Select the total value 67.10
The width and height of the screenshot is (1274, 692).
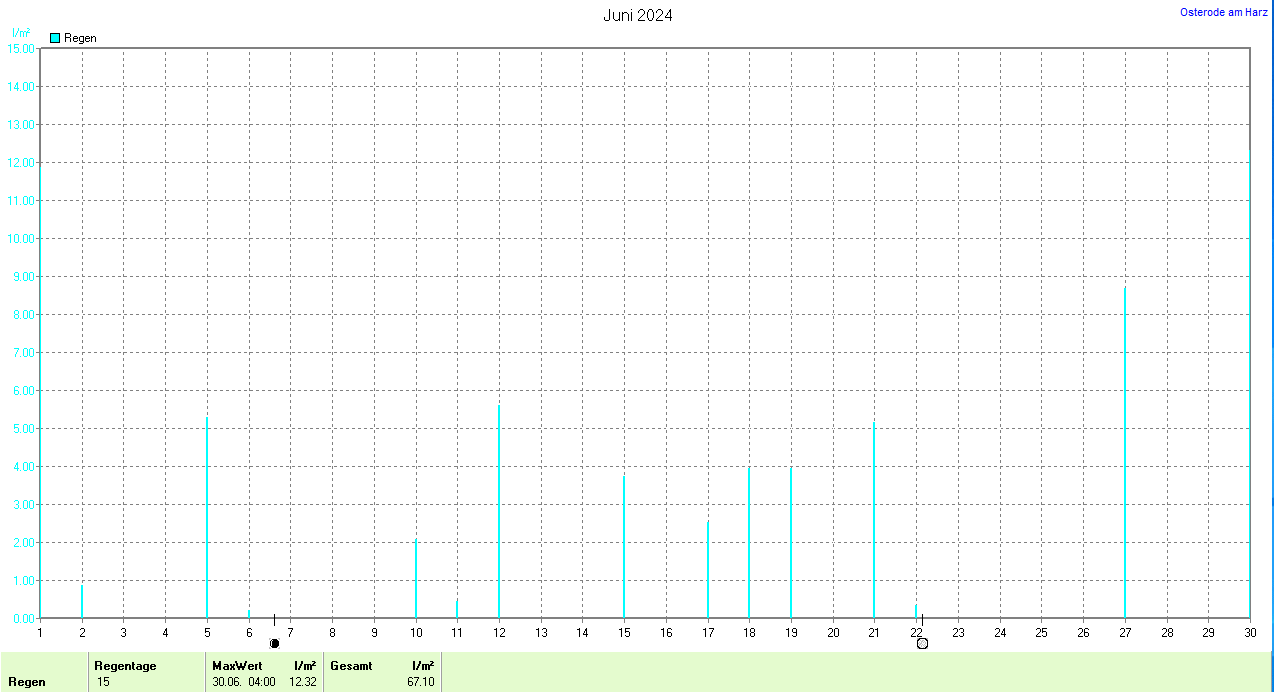point(420,682)
